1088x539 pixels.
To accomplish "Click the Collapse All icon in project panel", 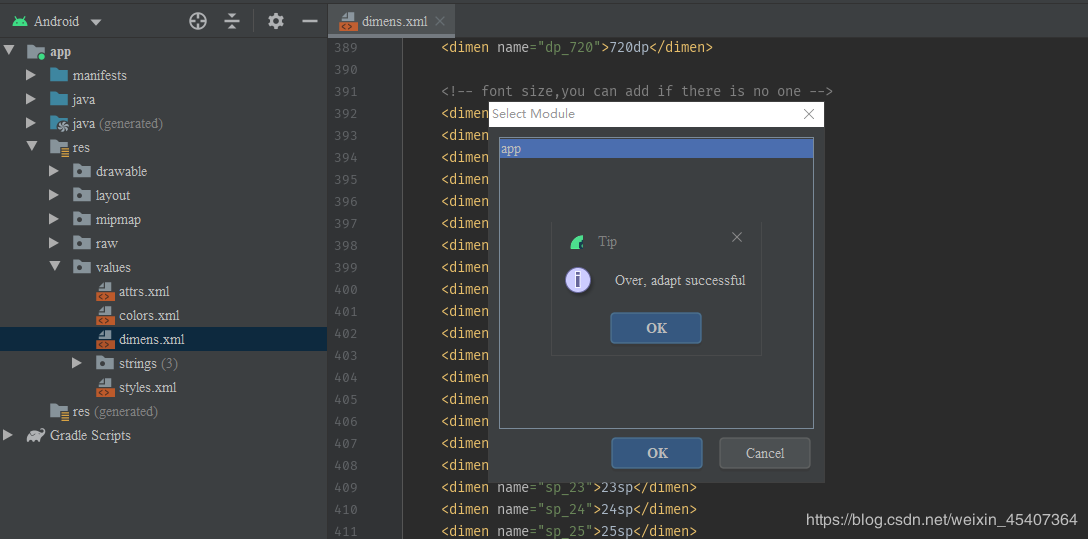I will click(232, 21).
